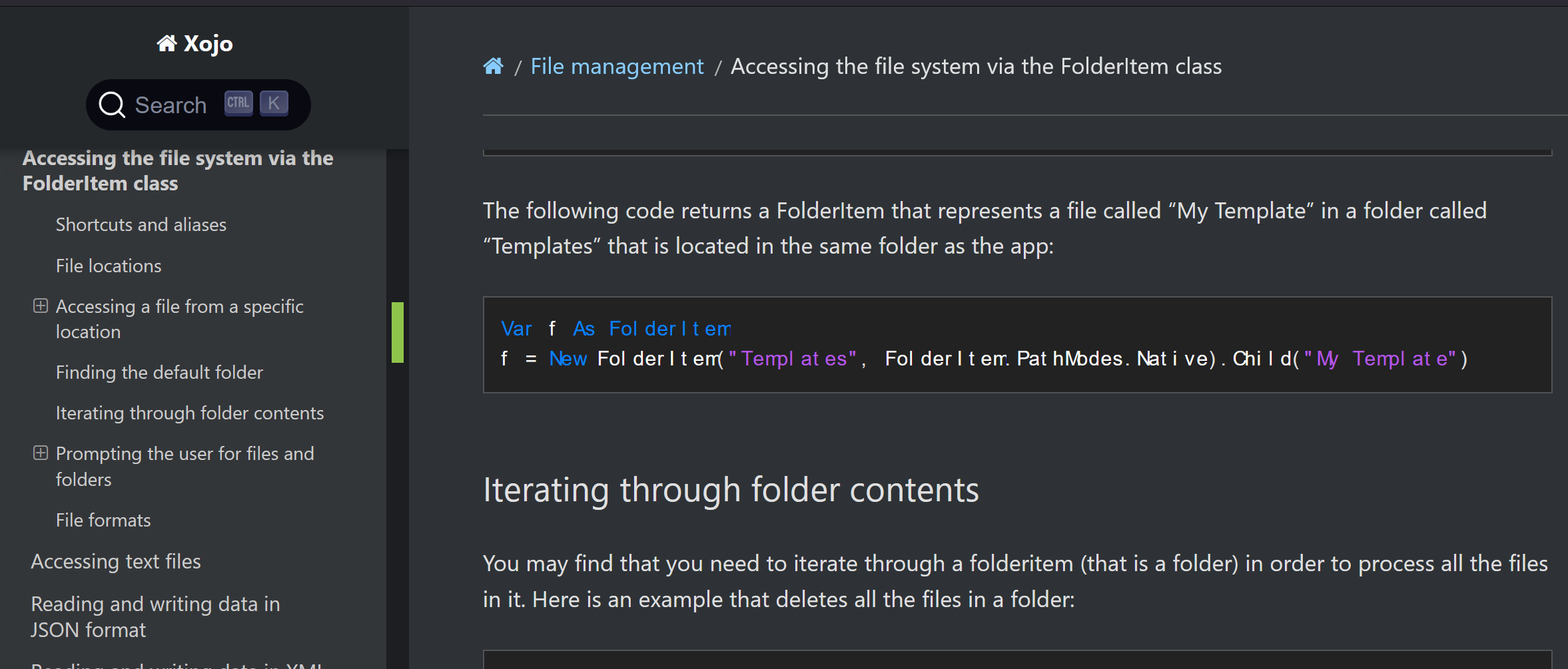Select Finding the default folder entry
This screenshot has width=1568, height=669.
click(x=159, y=372)
